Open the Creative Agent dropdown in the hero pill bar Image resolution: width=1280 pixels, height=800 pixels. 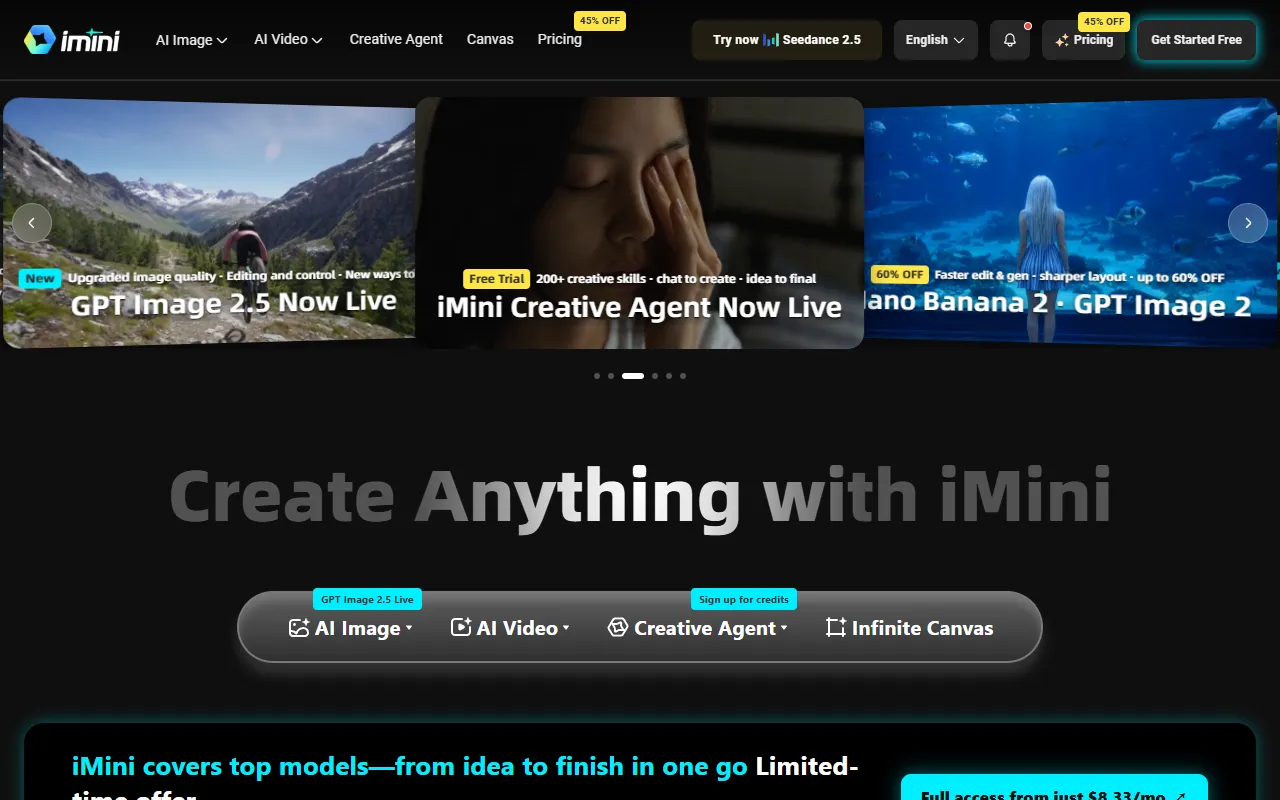point(698,628)
